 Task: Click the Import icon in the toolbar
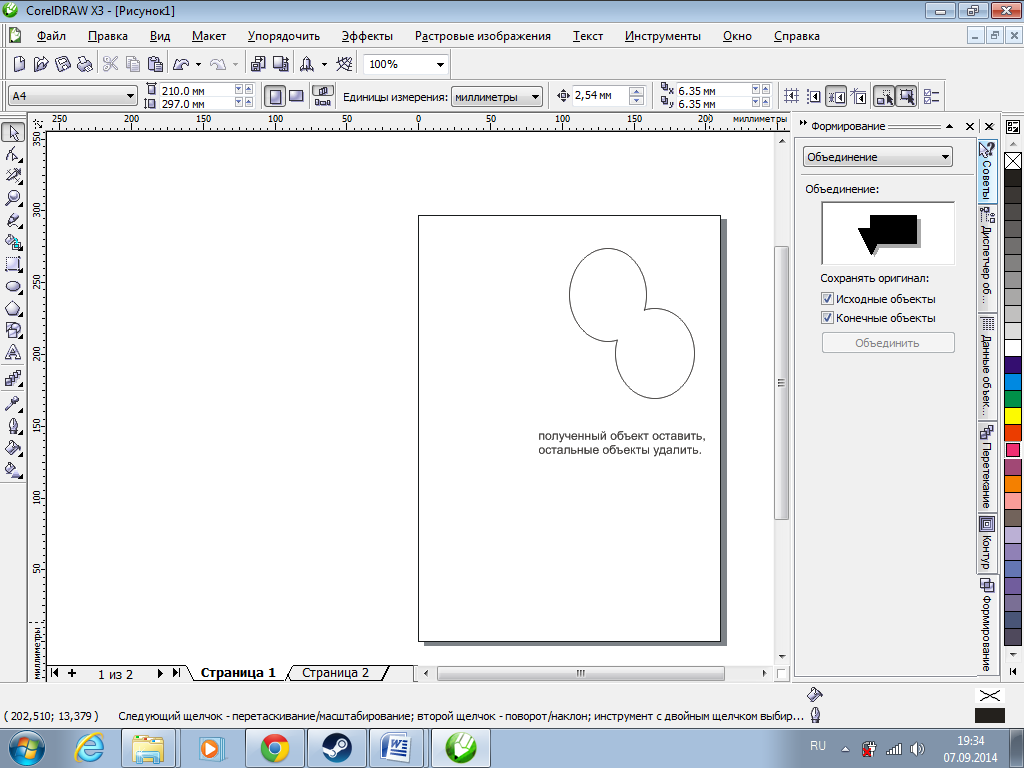[257, 64]
